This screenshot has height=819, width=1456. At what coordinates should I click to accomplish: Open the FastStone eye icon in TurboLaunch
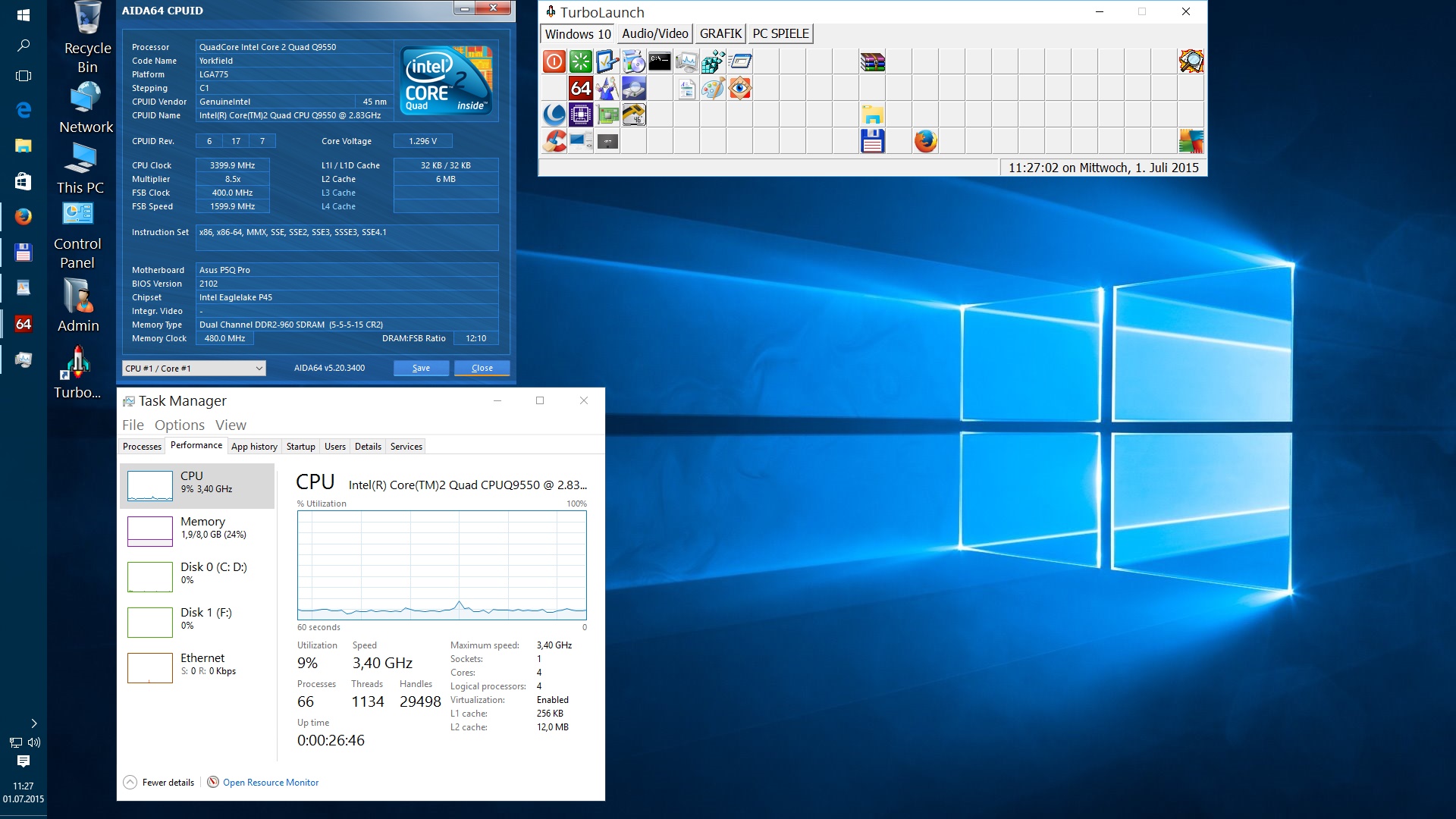coord(739,88)
